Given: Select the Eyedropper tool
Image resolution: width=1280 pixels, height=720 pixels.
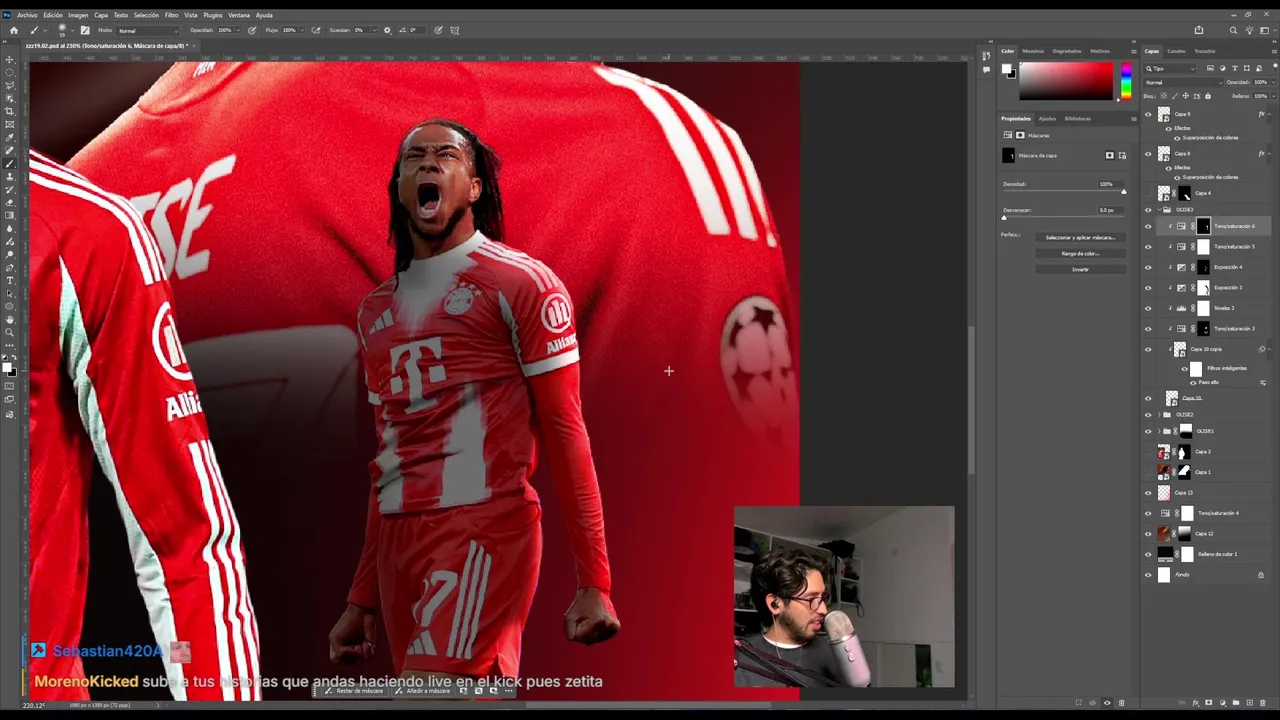Looking at the screenshot, I should (10, 137).
